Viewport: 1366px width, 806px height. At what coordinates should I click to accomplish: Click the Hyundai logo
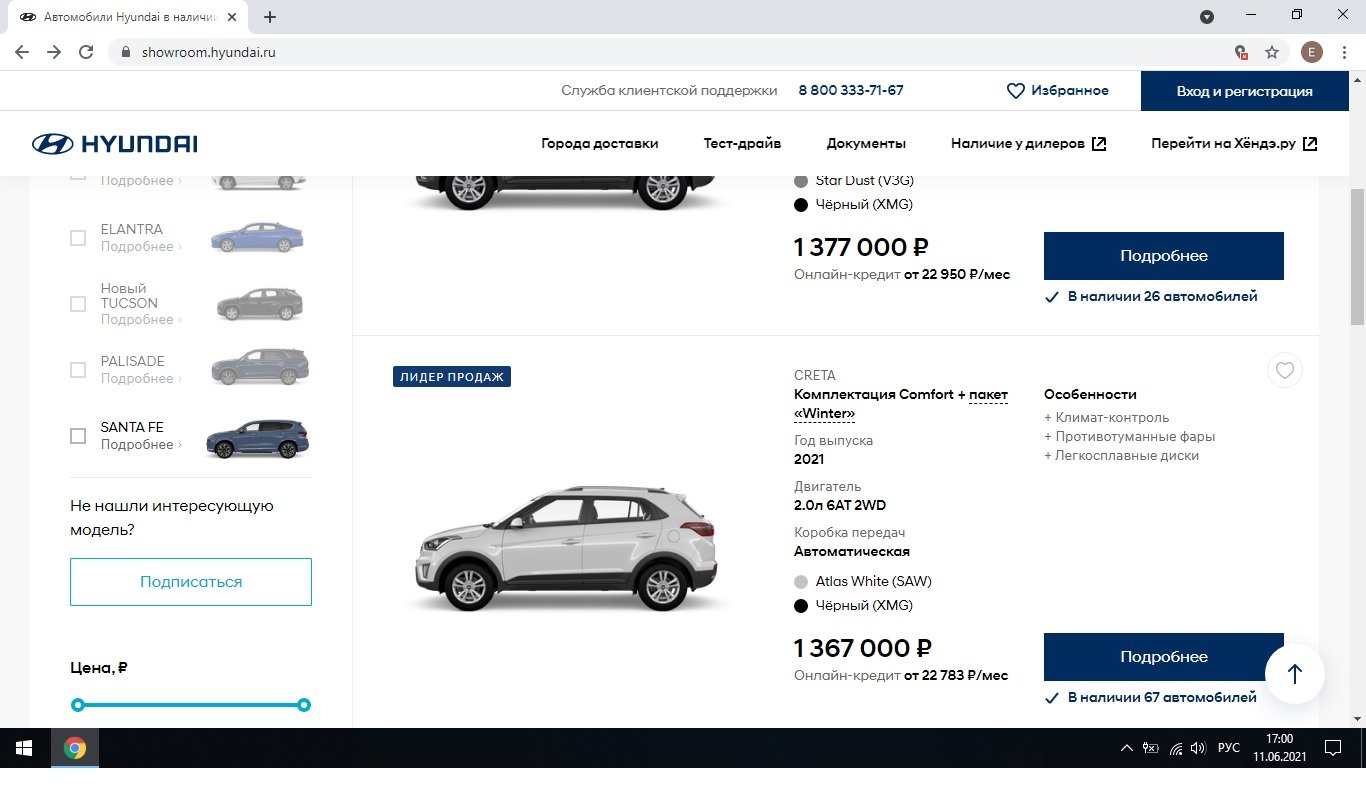pyautogui.click(x=114, y=144)
